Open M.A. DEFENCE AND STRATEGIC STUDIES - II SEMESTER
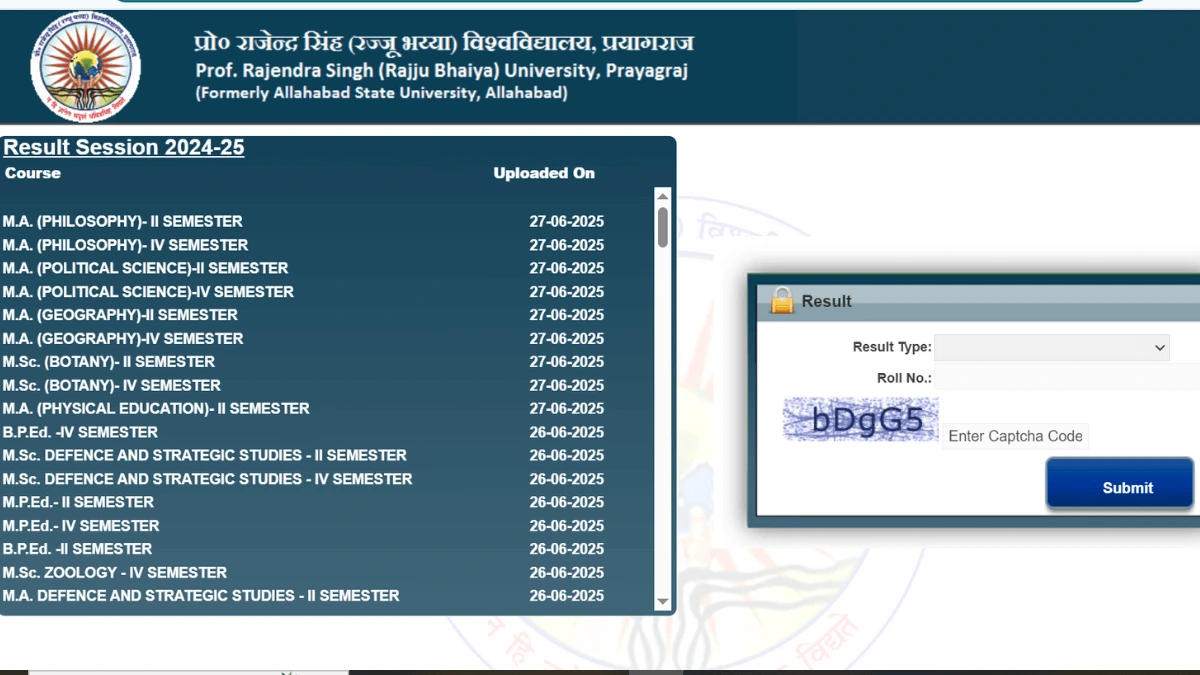Viewport: 1200px width, 675px height. [201, 596]
